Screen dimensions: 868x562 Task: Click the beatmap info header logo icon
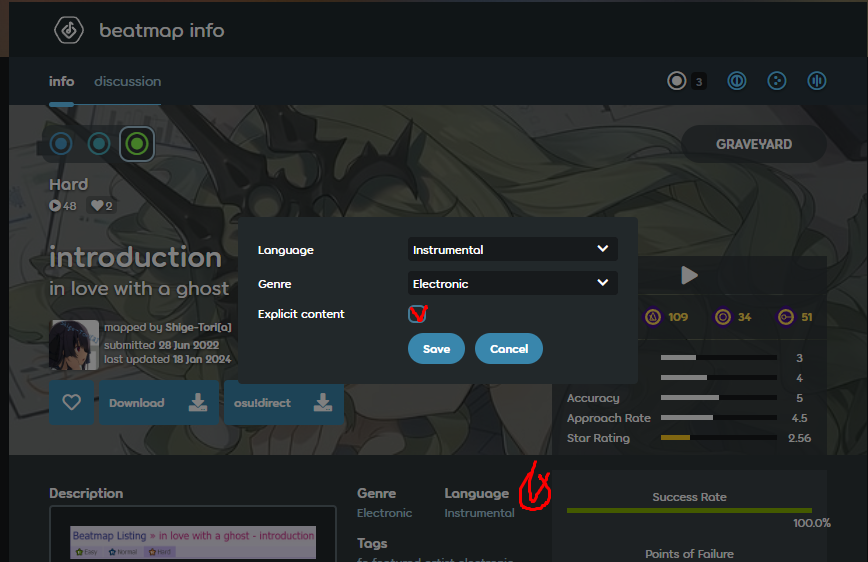pyautogui.click(x=69, y=30)
